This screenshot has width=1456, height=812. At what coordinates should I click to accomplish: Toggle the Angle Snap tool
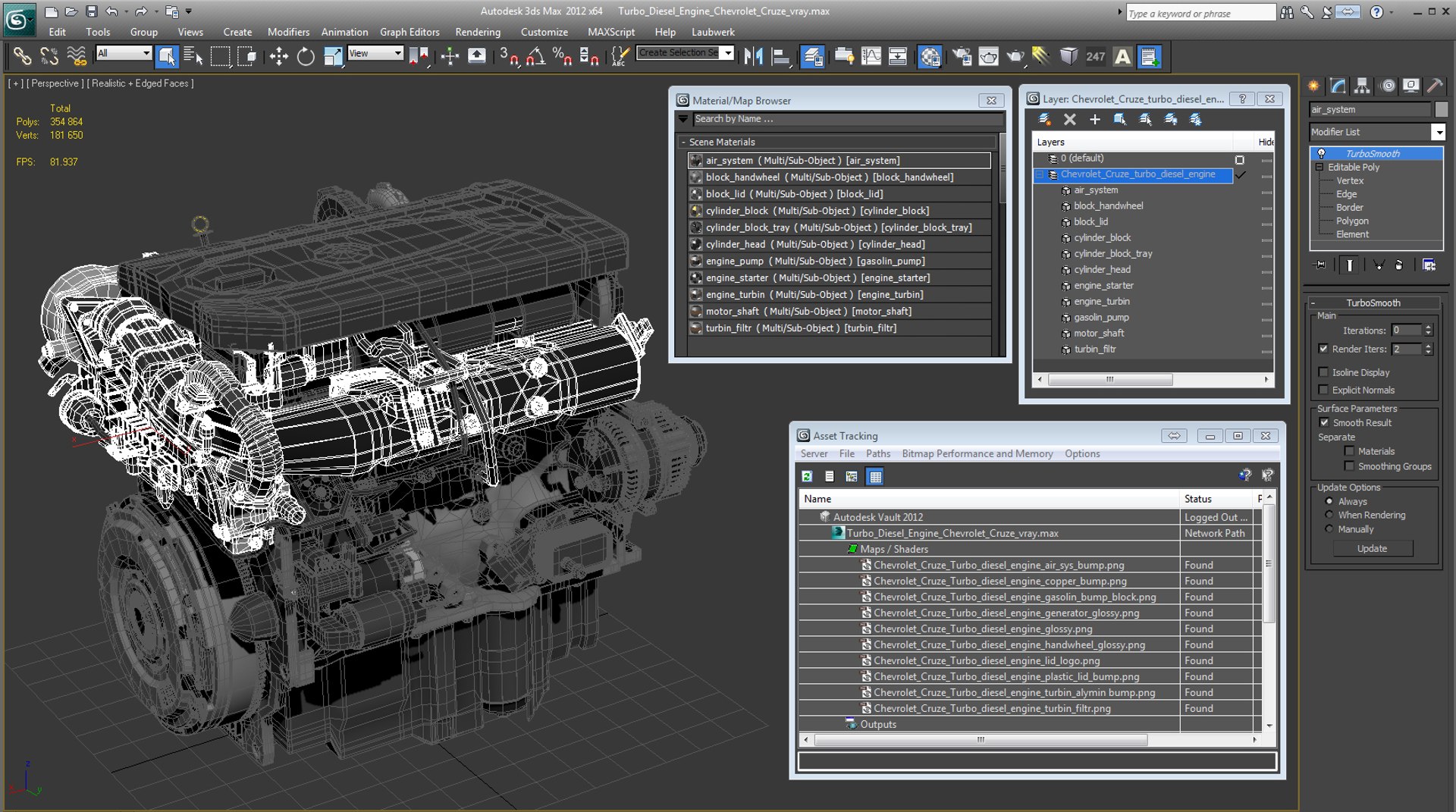pyautogui.click(x=535, y=56)
